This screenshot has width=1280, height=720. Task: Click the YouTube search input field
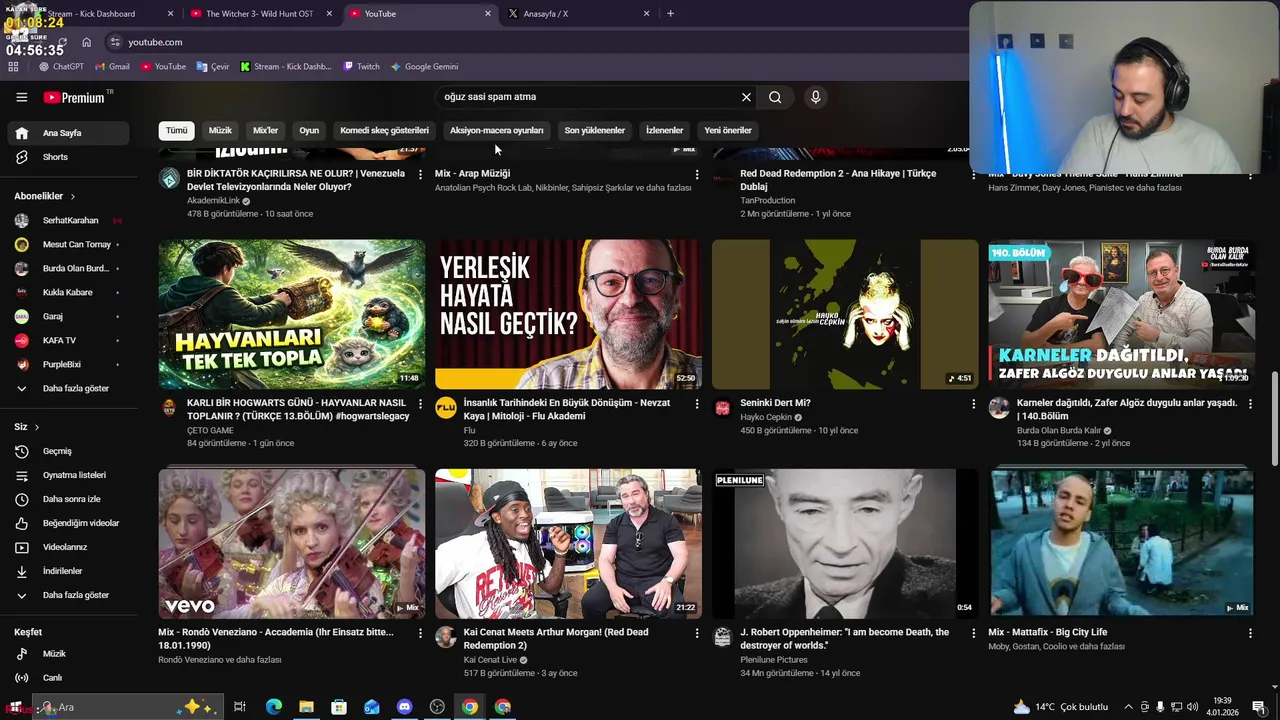(588, 97)
